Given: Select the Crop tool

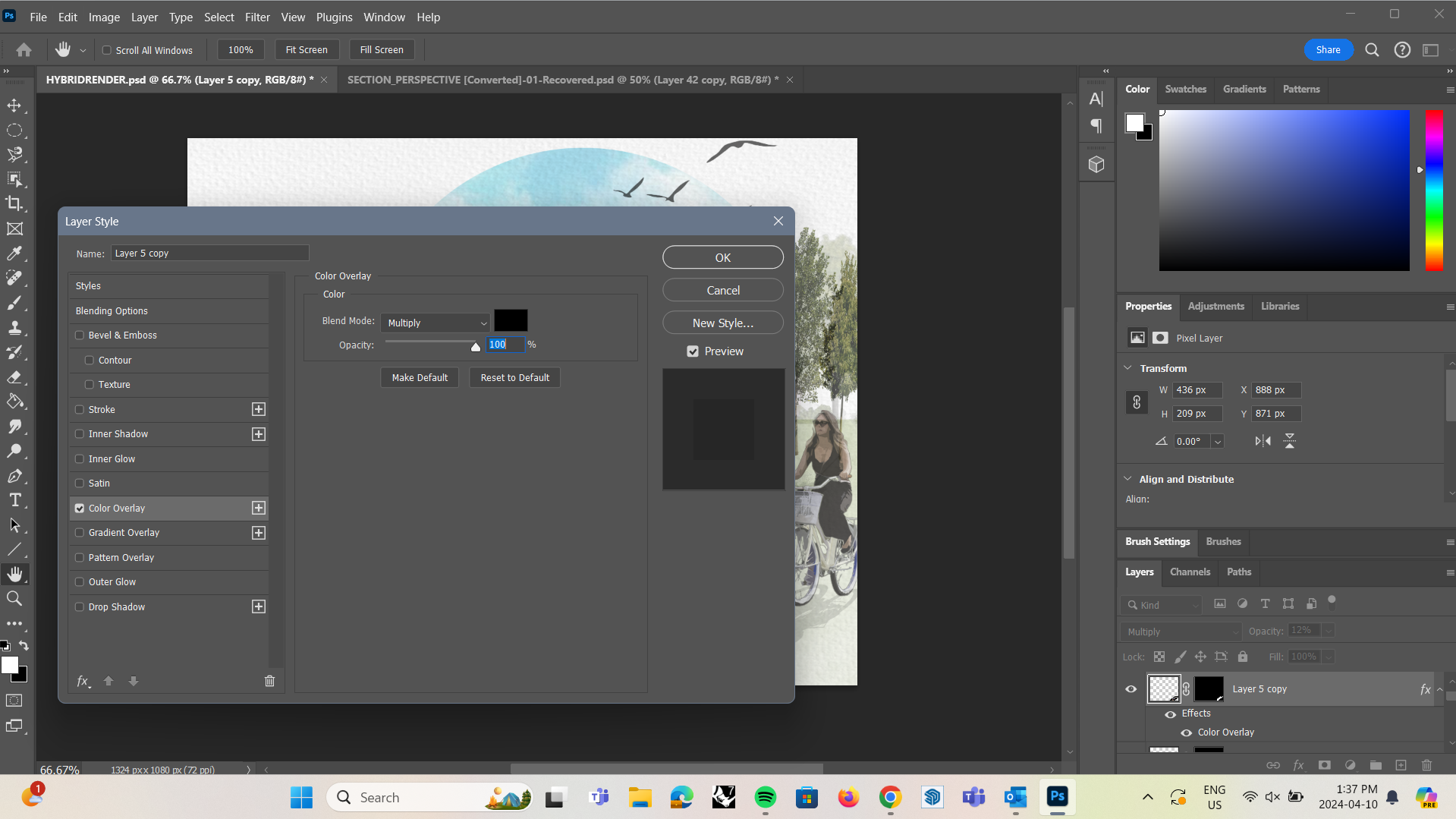Looking at the screenshot, I should point(15,203).
